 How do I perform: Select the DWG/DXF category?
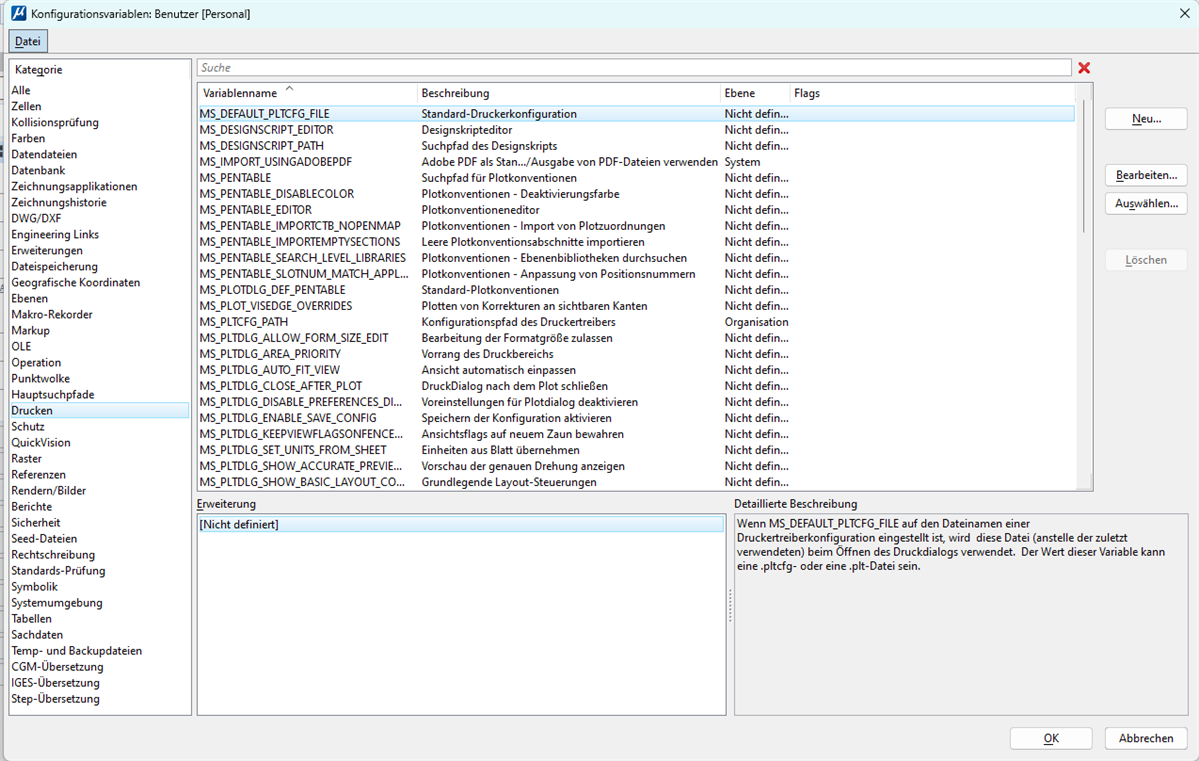(x=36, y=218)
